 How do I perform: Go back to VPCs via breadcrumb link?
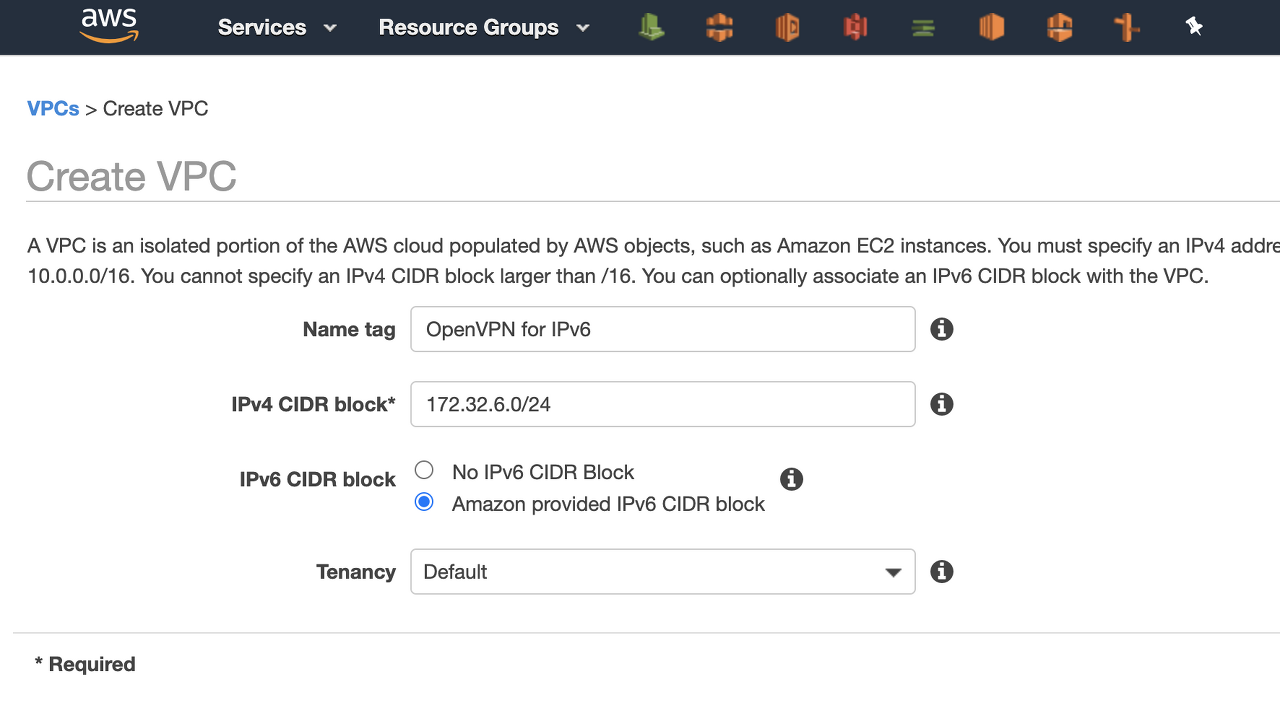tap(53, 108)
